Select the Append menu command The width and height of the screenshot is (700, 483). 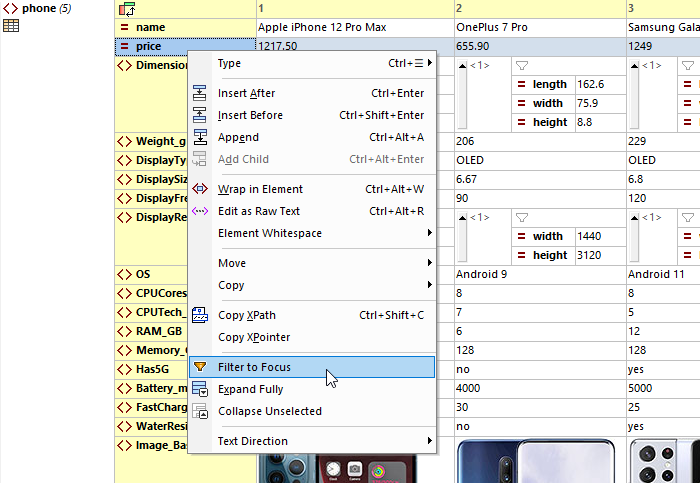(238, 137)
